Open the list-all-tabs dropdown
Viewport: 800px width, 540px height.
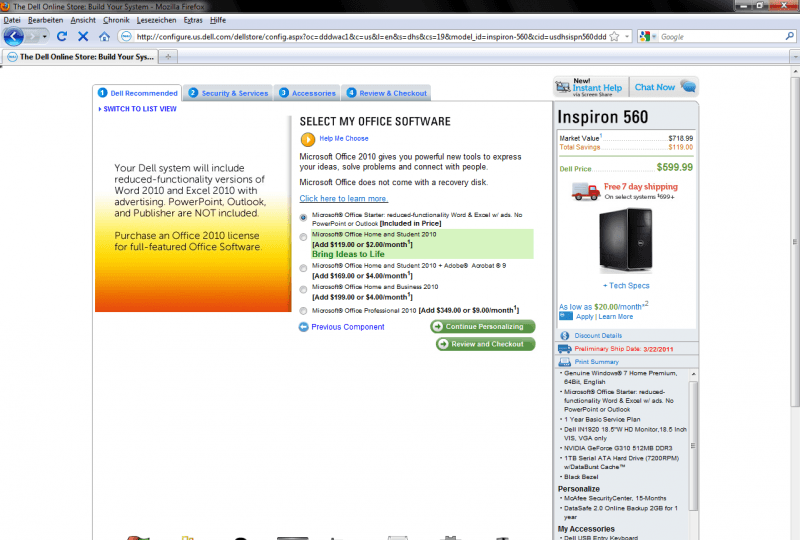coord(794,57)
